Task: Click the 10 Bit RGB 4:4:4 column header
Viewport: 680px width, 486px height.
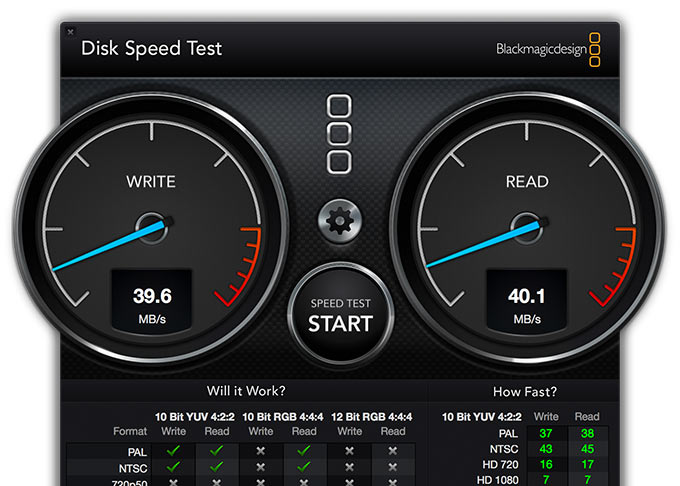Action: coord(282,417)
